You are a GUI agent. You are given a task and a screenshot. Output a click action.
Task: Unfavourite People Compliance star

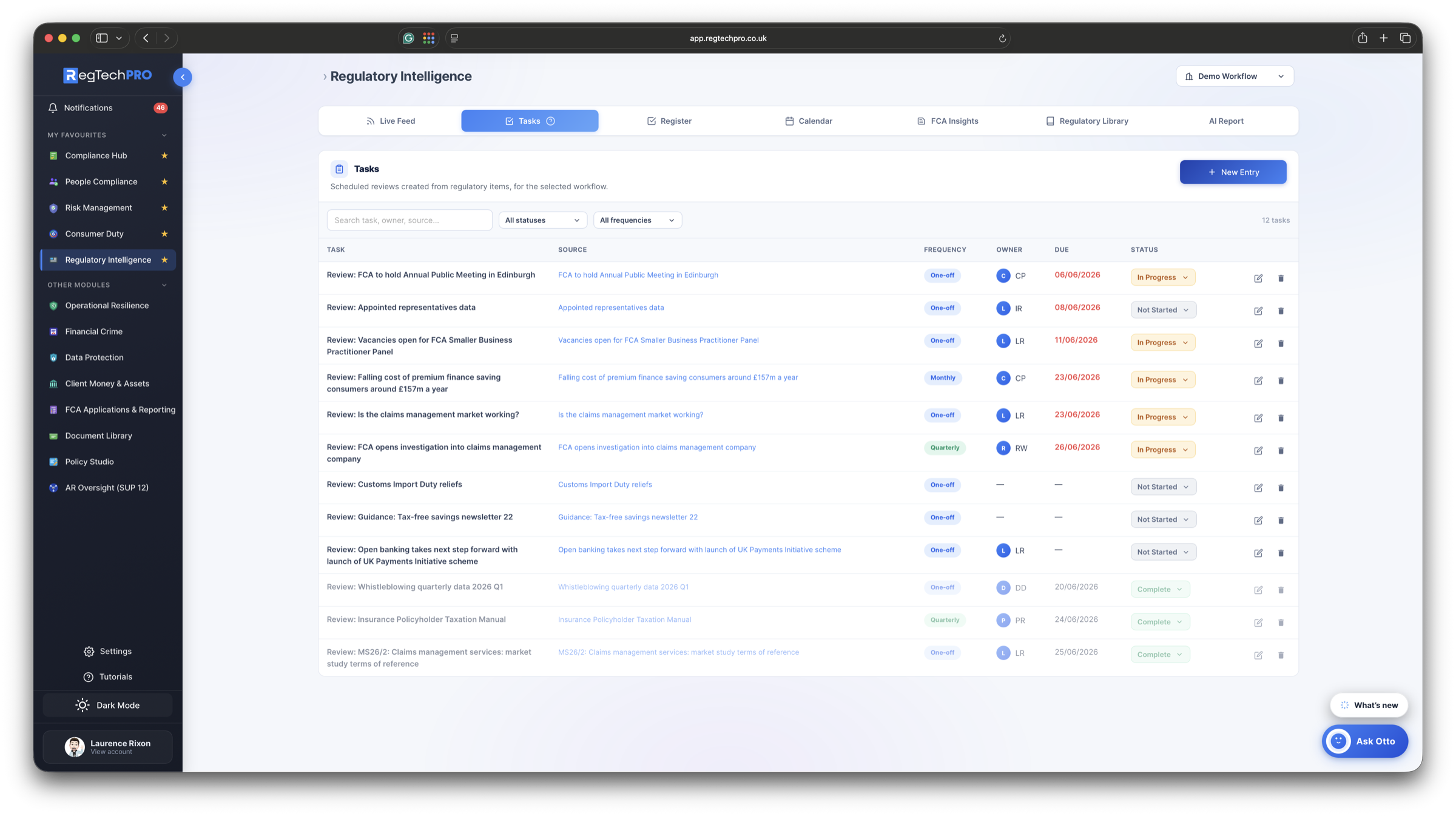pyautogui.click(x=164, y=181)
